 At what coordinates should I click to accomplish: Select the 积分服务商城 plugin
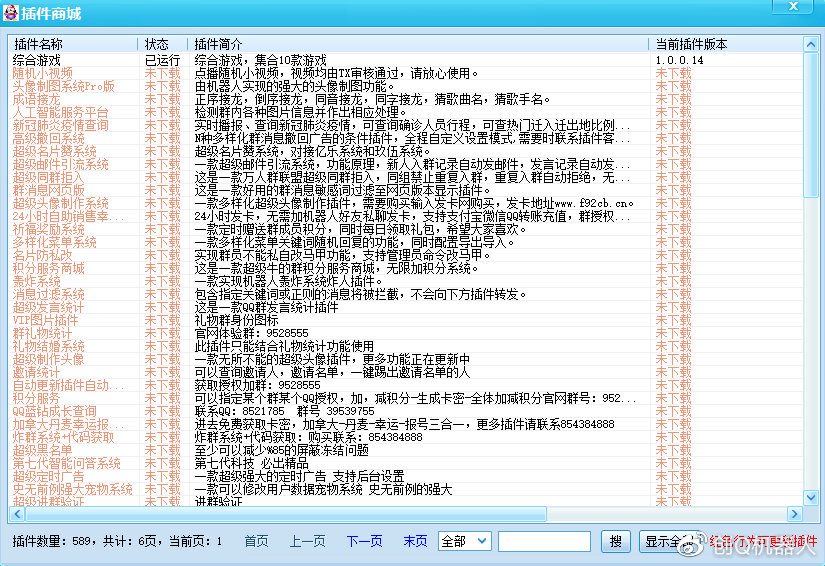(x=48, y=268)
